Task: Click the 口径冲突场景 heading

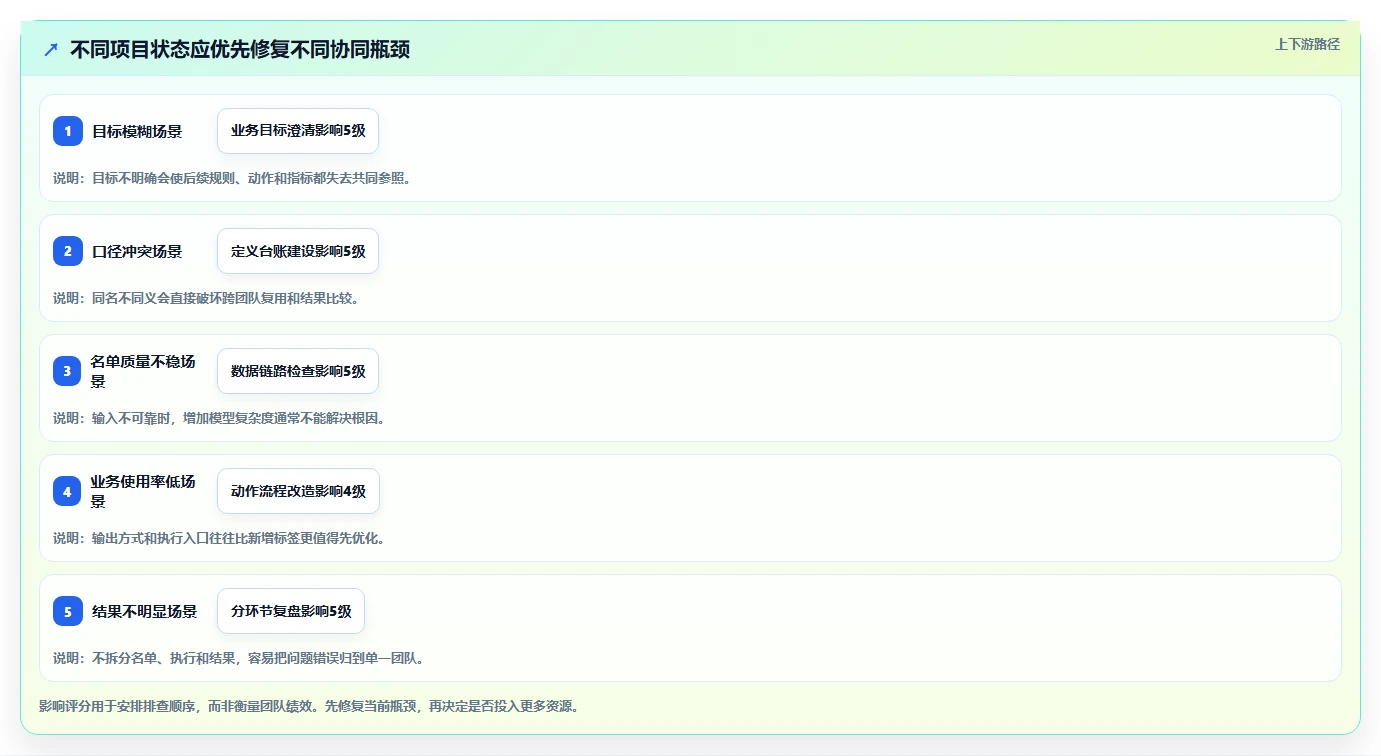Action: [x=137, y=251]
